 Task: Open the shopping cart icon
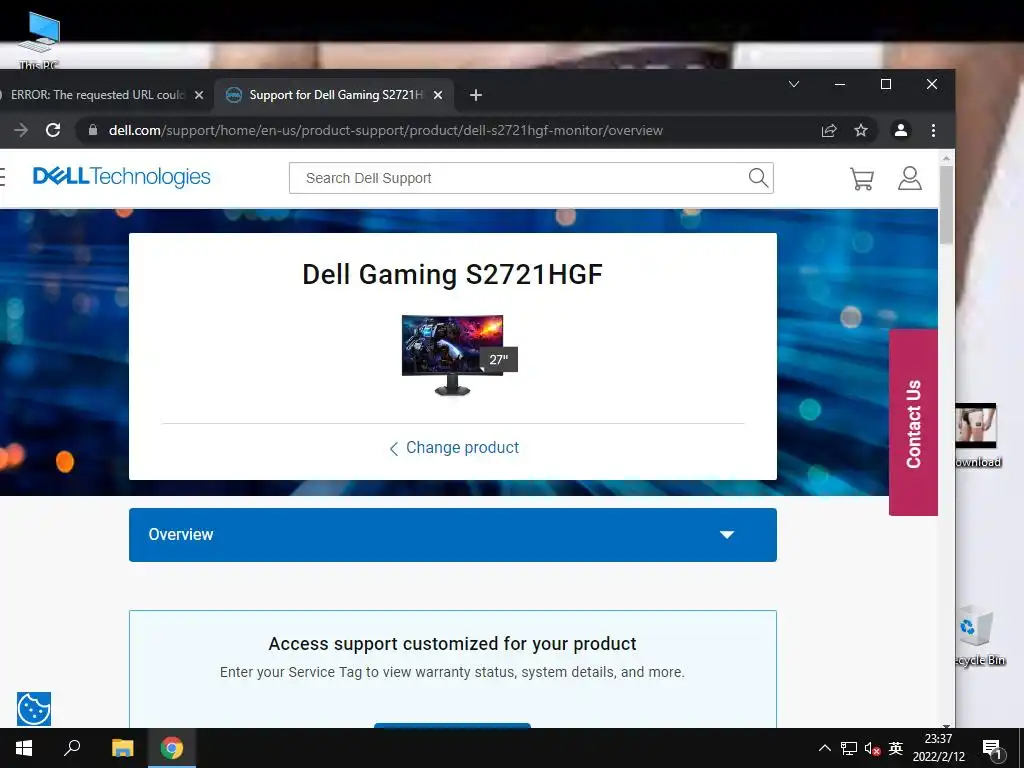pyautogui.click(x=861, y=178)
